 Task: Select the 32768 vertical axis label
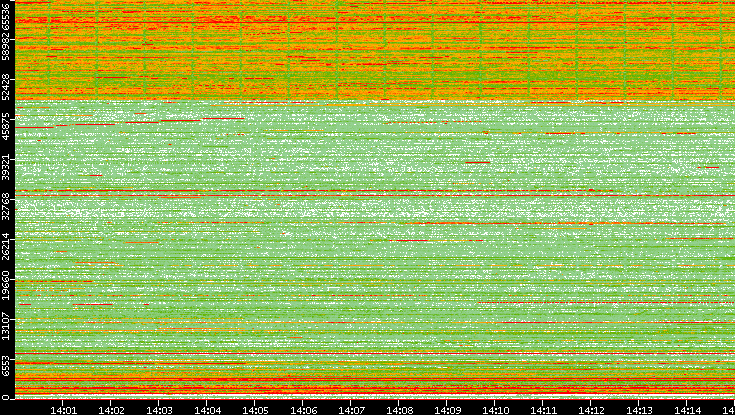(x=6, y=206)
